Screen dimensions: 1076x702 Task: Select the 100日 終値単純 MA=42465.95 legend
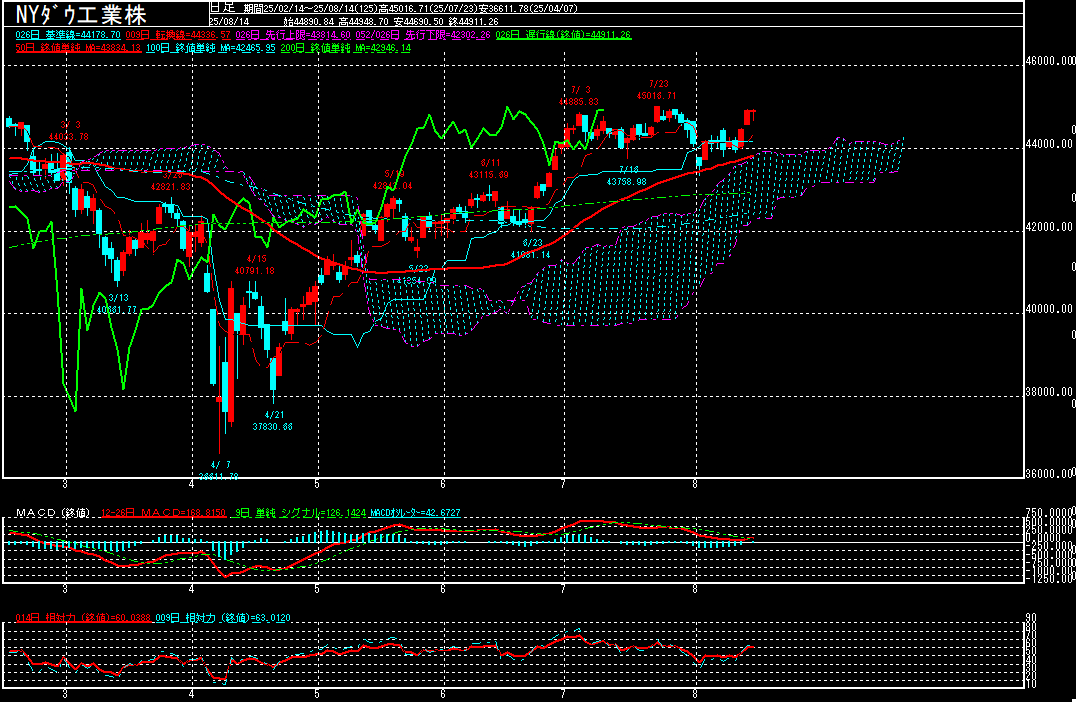[x=211, y=48]
